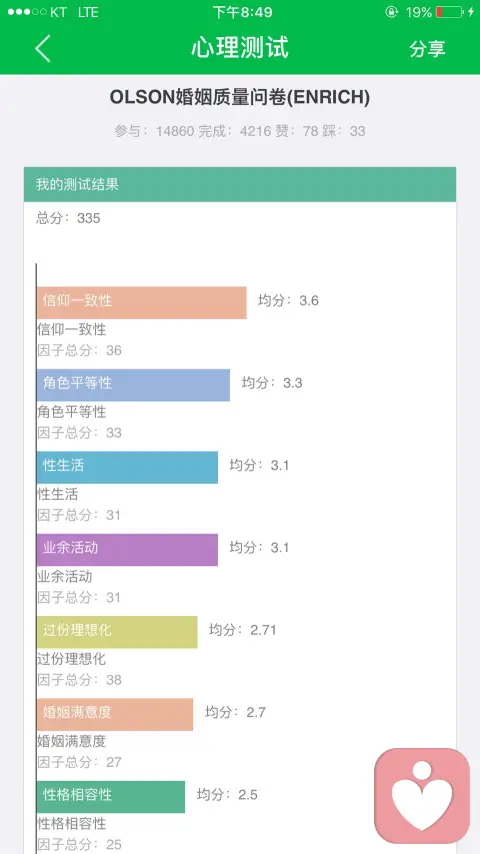Open the pink heart floating icon
Screen dimensions: 480x854
(422, 795)
